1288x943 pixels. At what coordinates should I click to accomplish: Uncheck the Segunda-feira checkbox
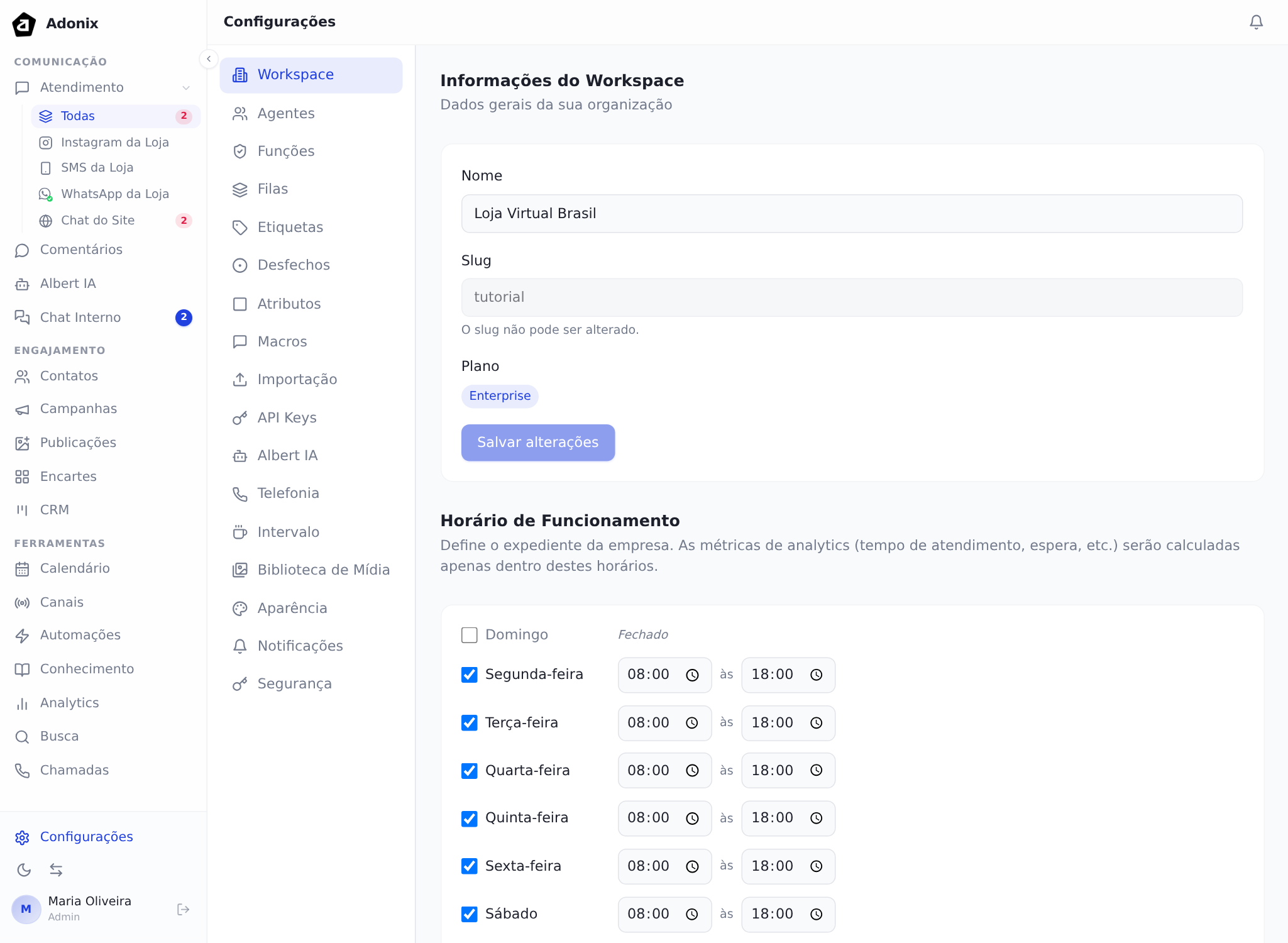(470, 675)
